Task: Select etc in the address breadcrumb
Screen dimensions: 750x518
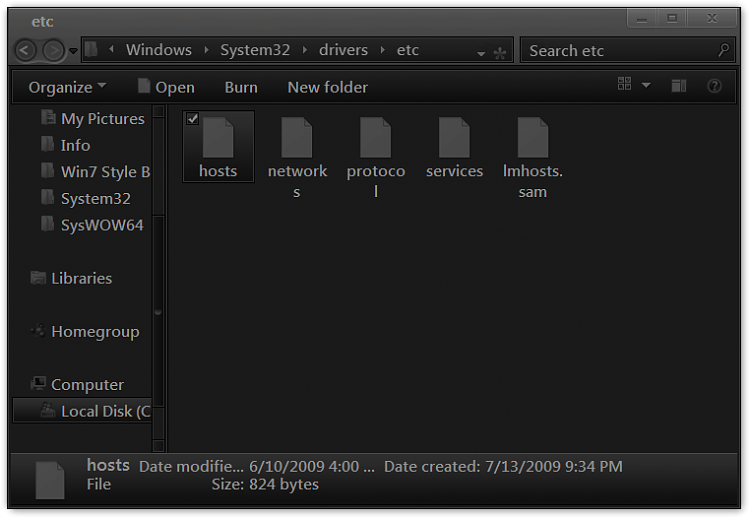Action: [408, 50]
